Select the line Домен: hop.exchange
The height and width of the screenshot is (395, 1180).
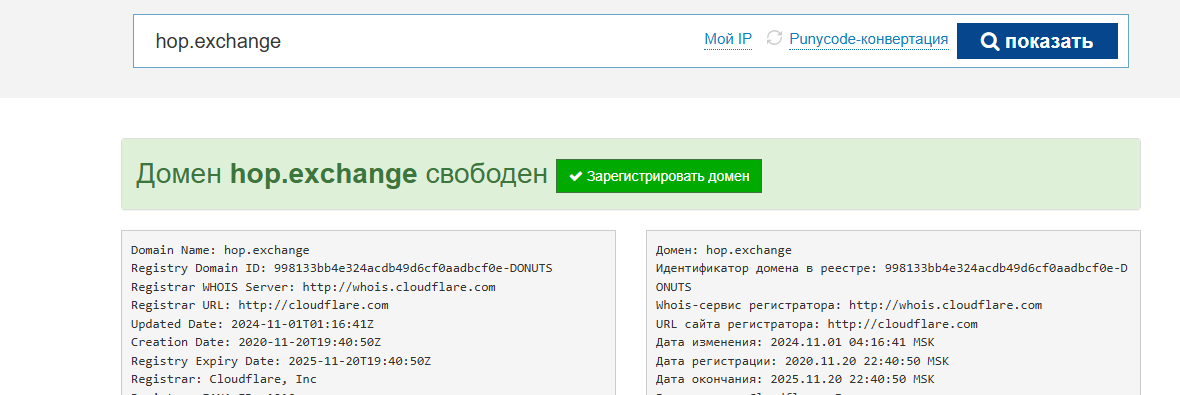(723, 250)
